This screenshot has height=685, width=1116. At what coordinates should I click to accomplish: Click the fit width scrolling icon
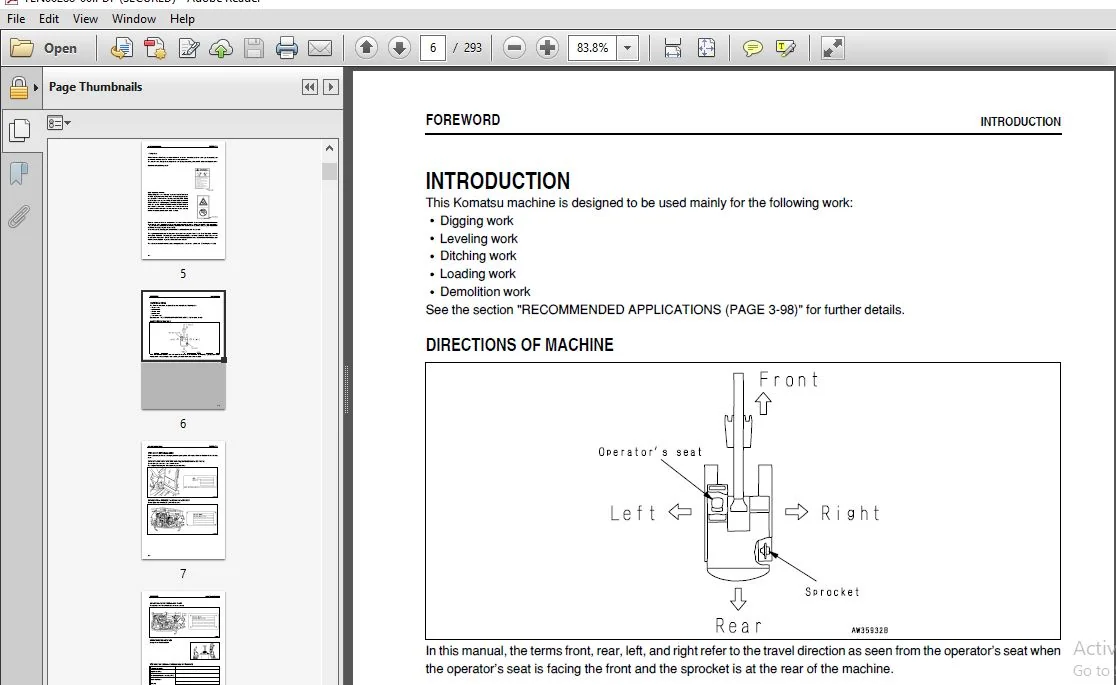(x=673, y=48)
